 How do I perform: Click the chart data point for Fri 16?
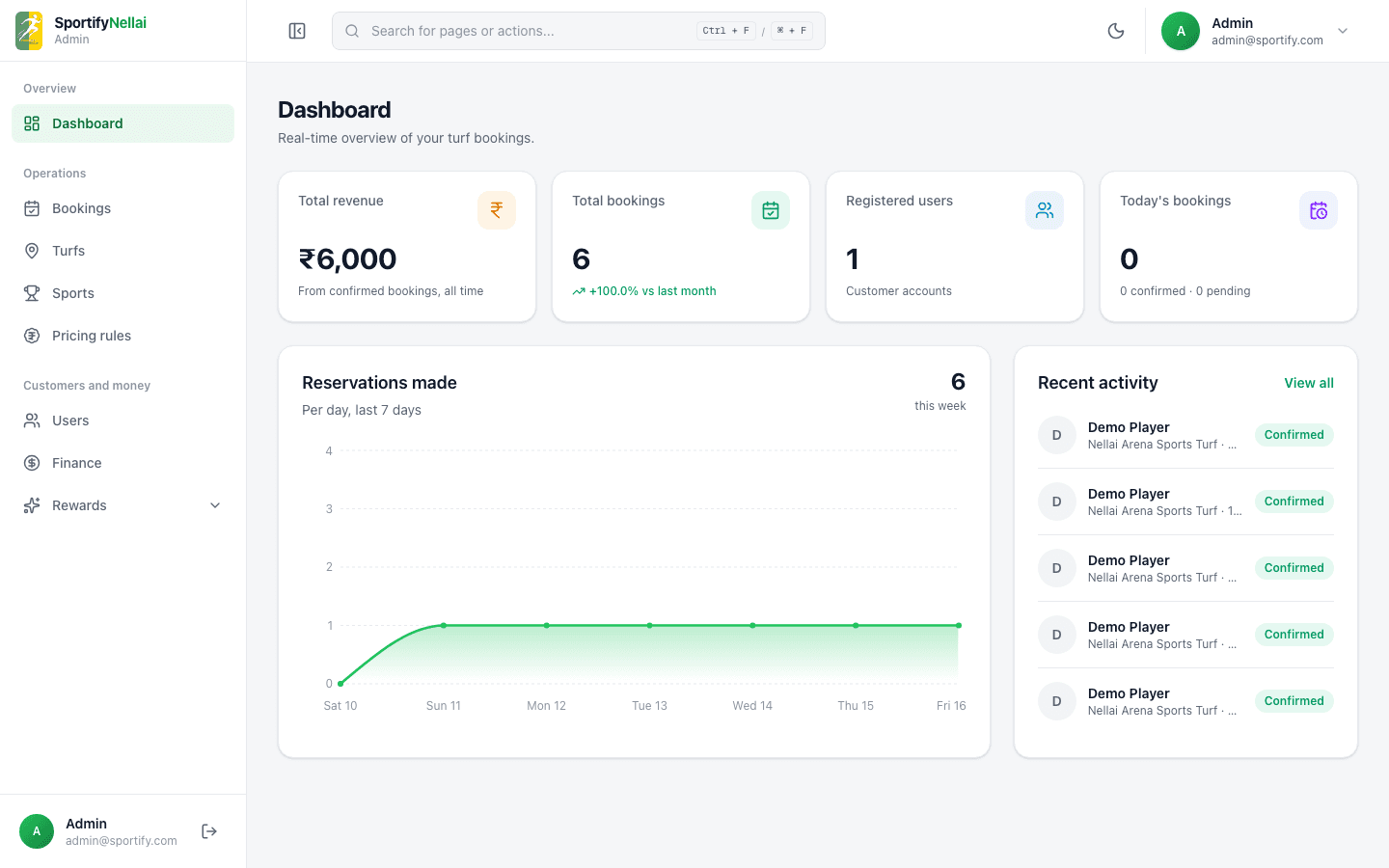pyautogui.click(x=959, y=625)
